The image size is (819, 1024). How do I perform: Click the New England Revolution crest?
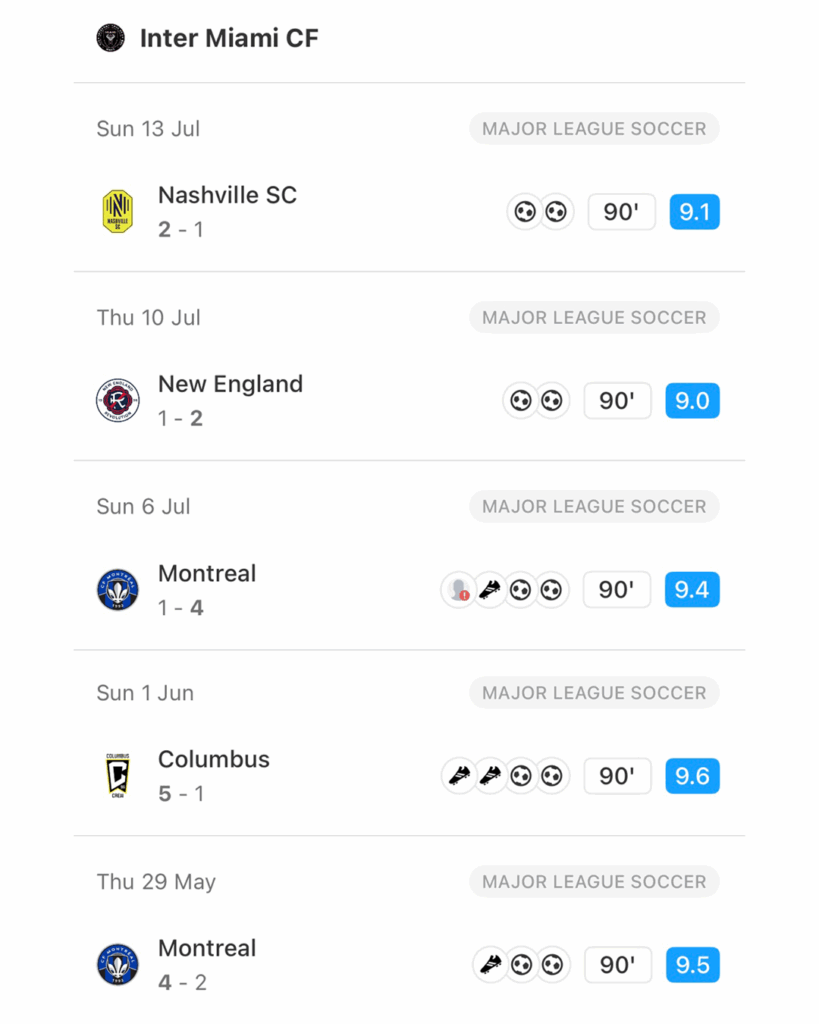click(118, 400)
